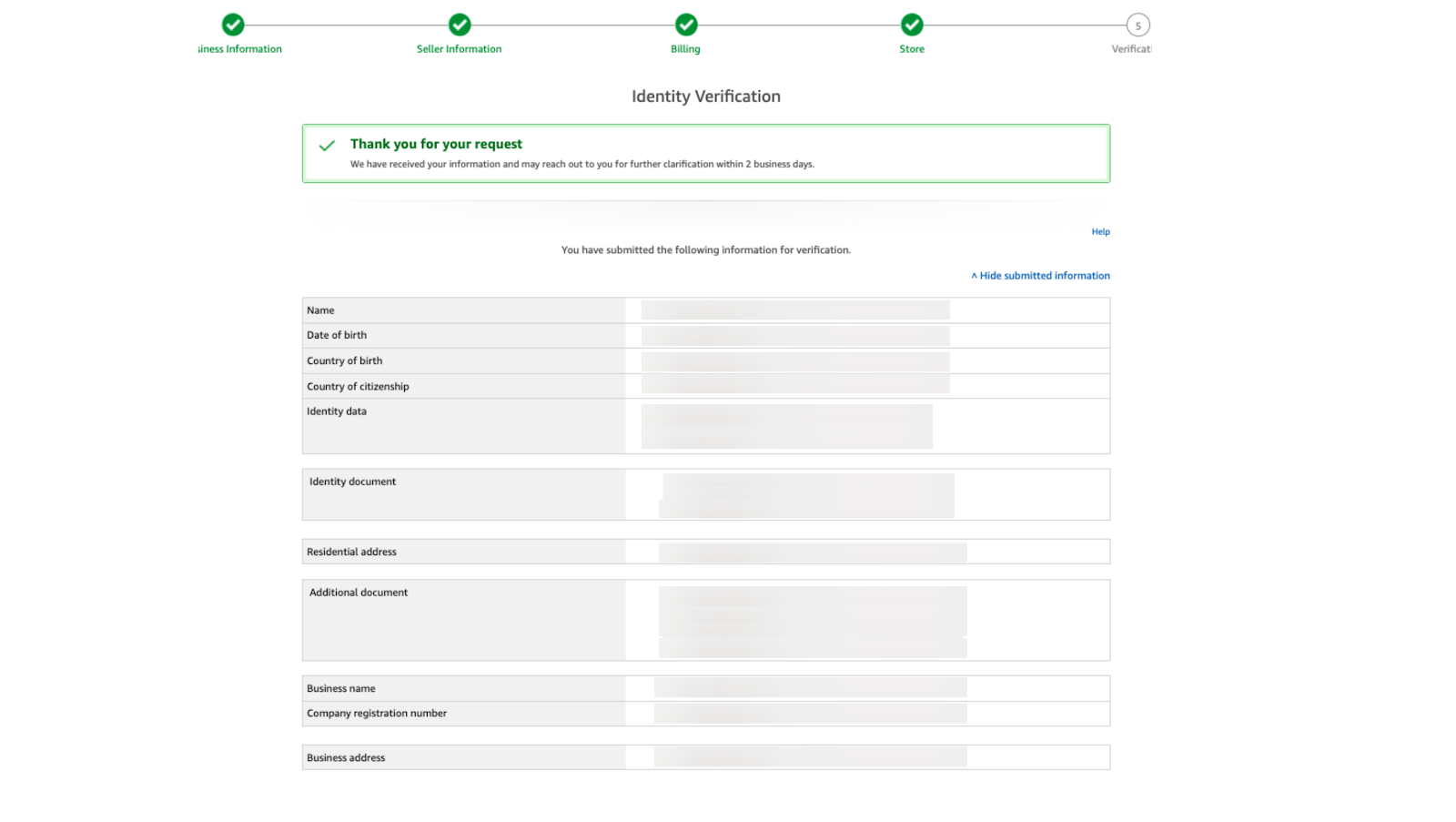Image resolution: width=1456 pixels, height=822 pixels.
Task: Go to the Billing step label
Action: click(x=685, y=49)
